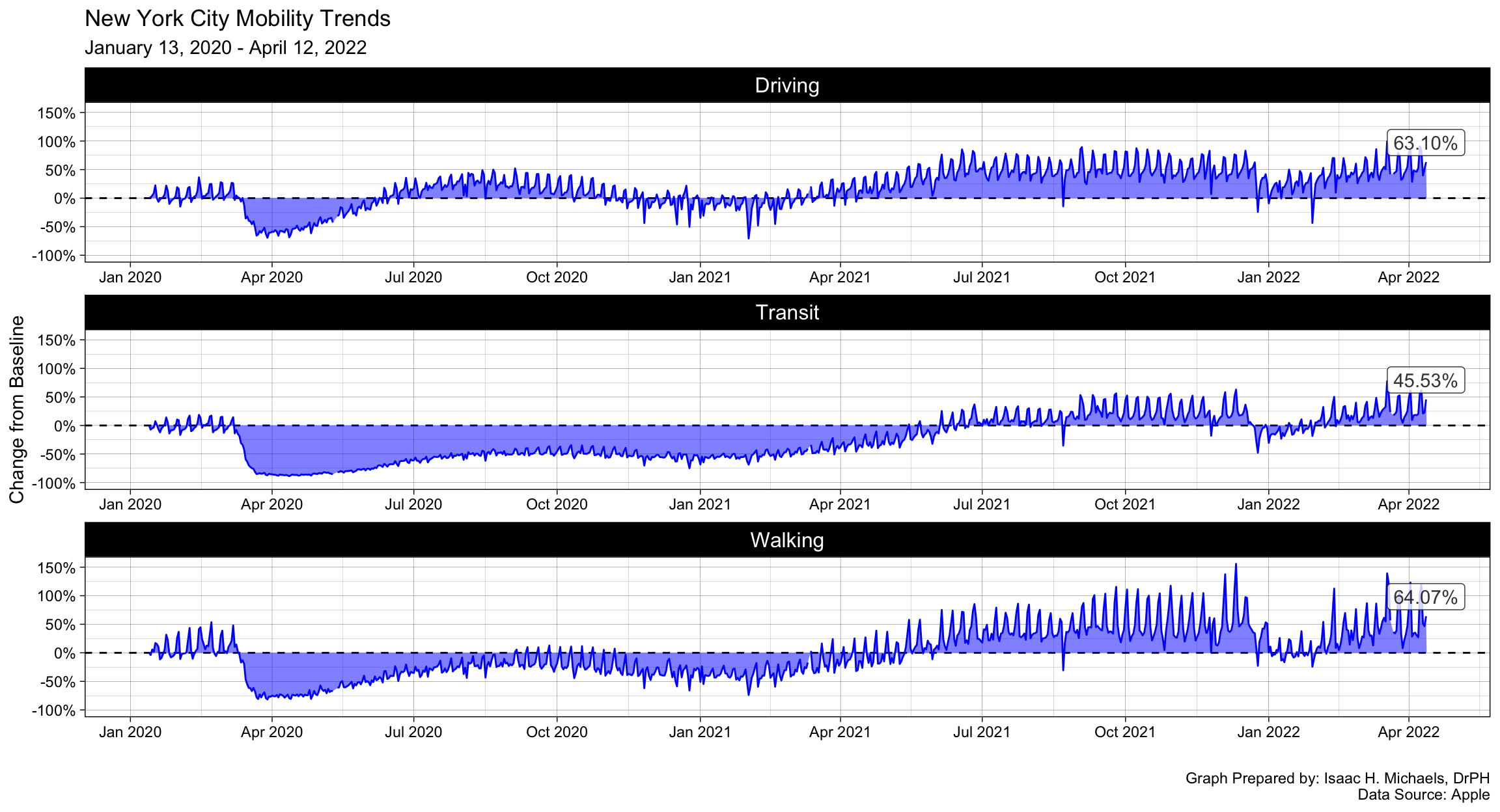Click the 100% label on Walking axis

(x=57, y=596)
